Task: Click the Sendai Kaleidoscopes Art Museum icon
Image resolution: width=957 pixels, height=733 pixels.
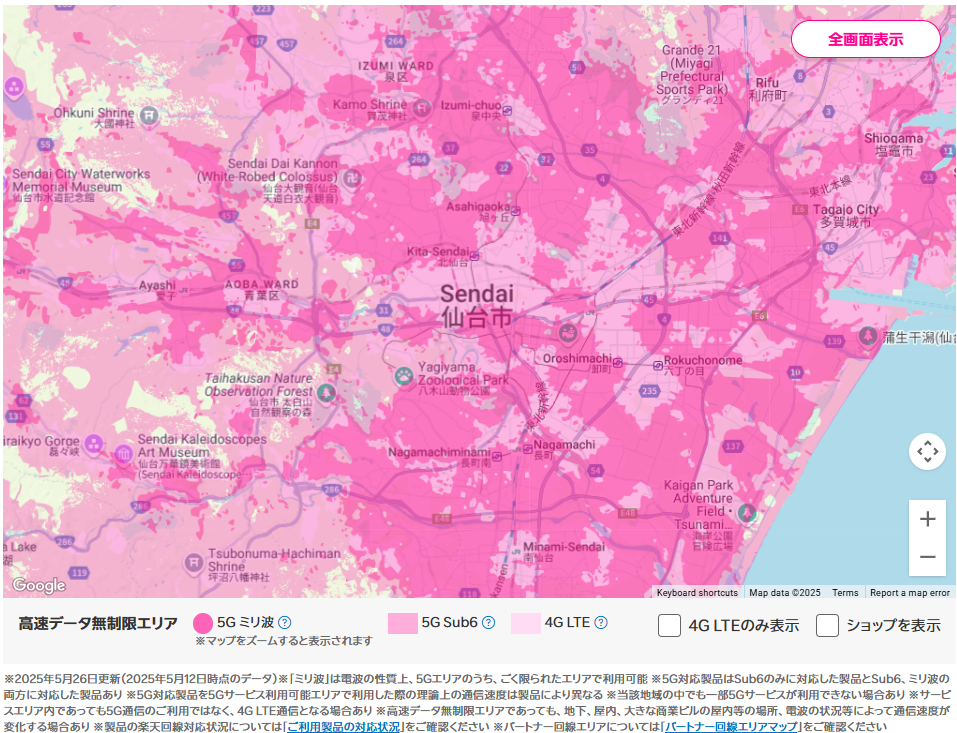Action: (125, 453)
